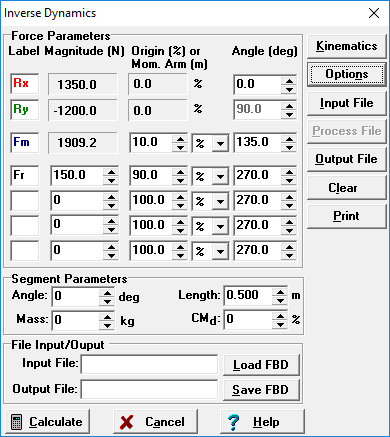Click Rx magnitude value 1350.0
This screenshot has width=390, height=437.
pos(83,85)
